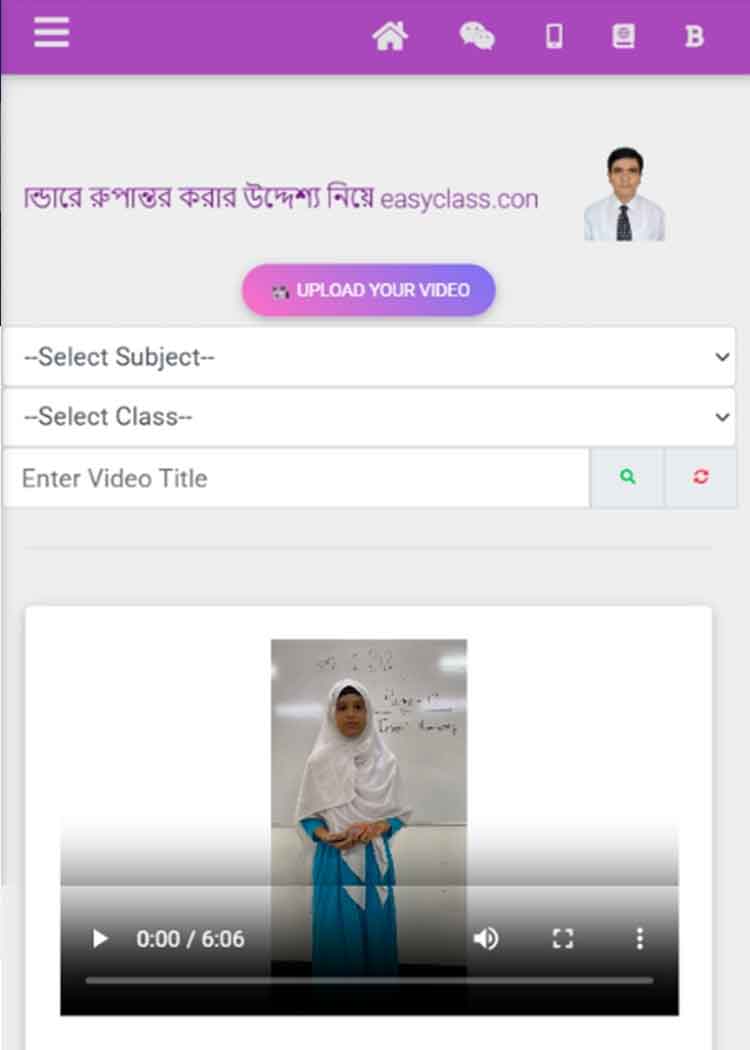
Task: Click the bold B icon in header
Action: (694, 36)
